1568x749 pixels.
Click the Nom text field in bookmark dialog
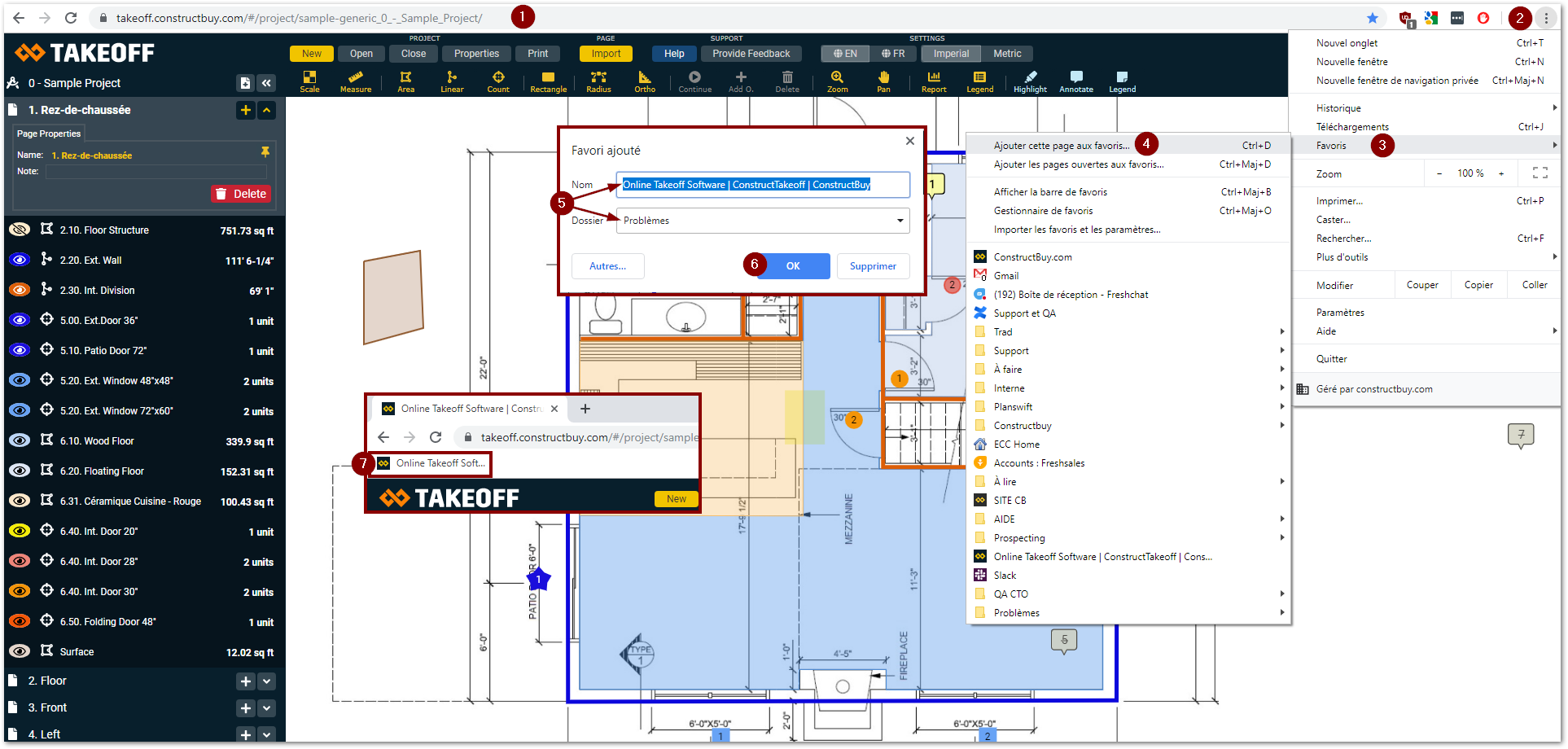tap(763, 185)
